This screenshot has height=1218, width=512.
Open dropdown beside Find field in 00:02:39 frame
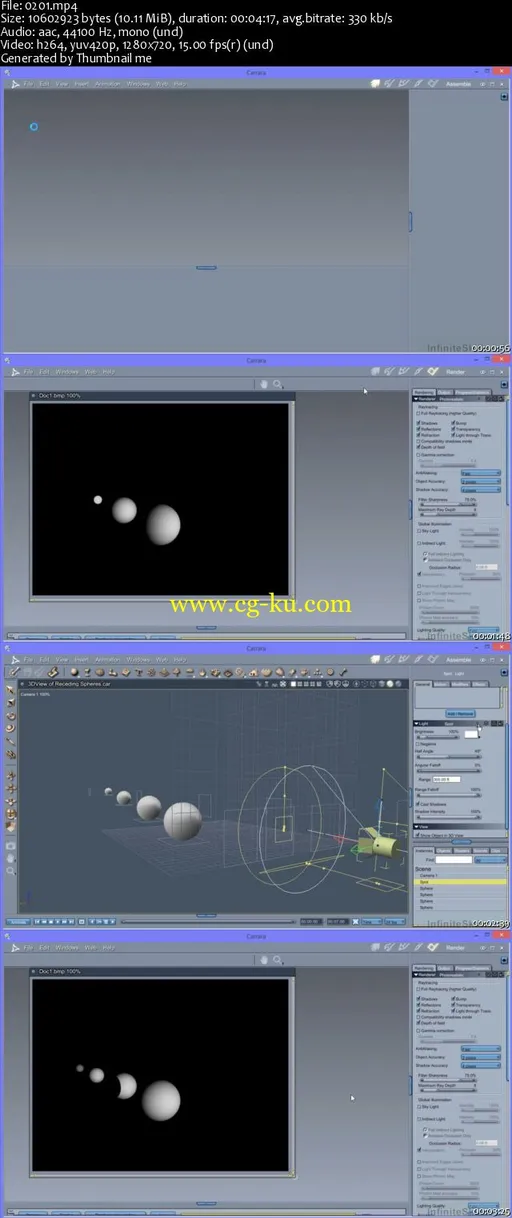click(x=491, y=860)
